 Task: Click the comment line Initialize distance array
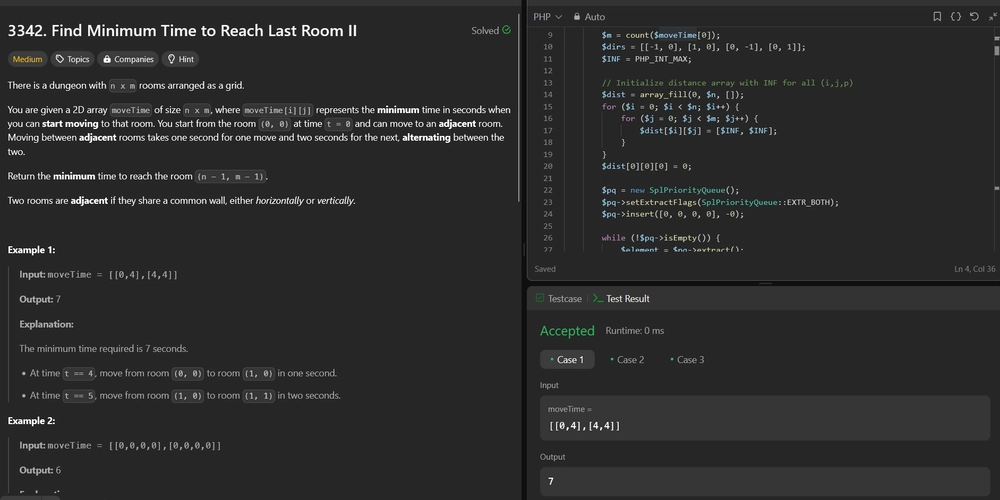coord(727,83)
